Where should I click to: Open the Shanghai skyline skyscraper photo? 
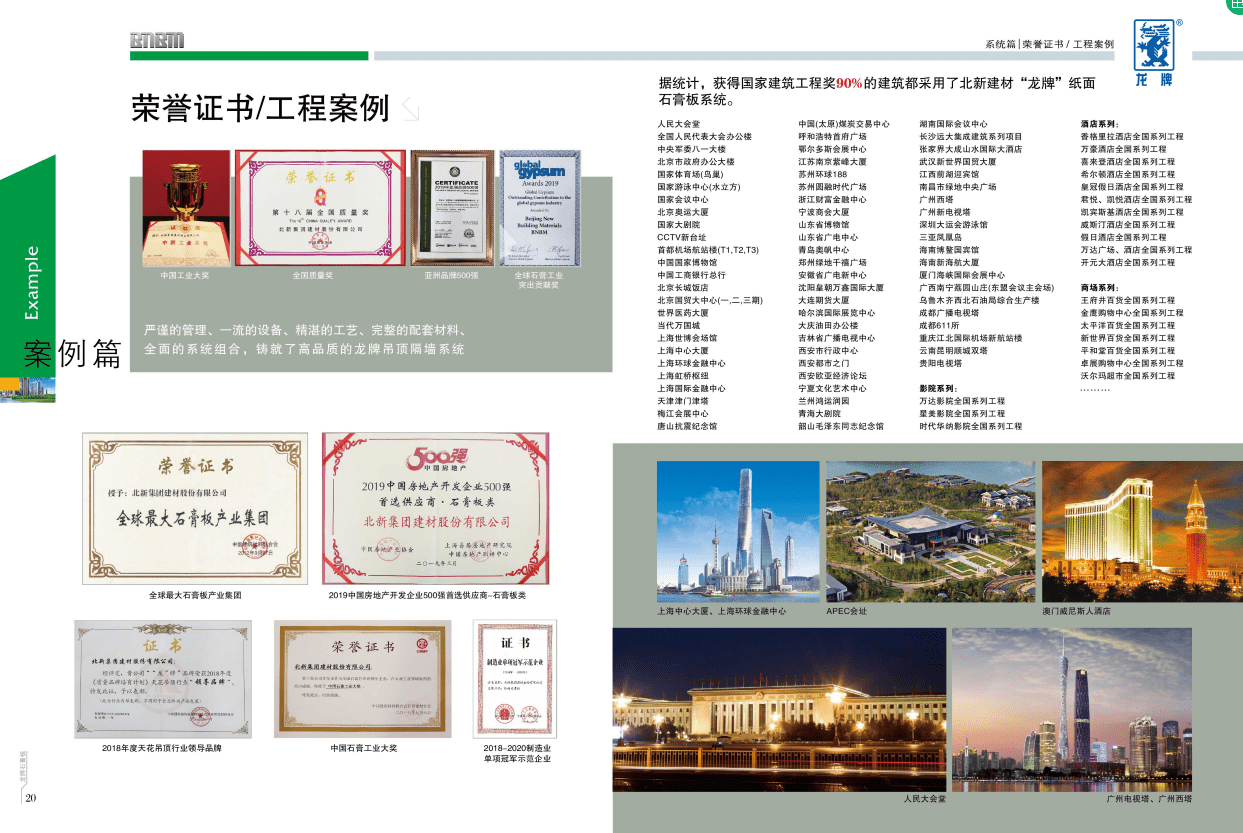[x=738, y=531]
